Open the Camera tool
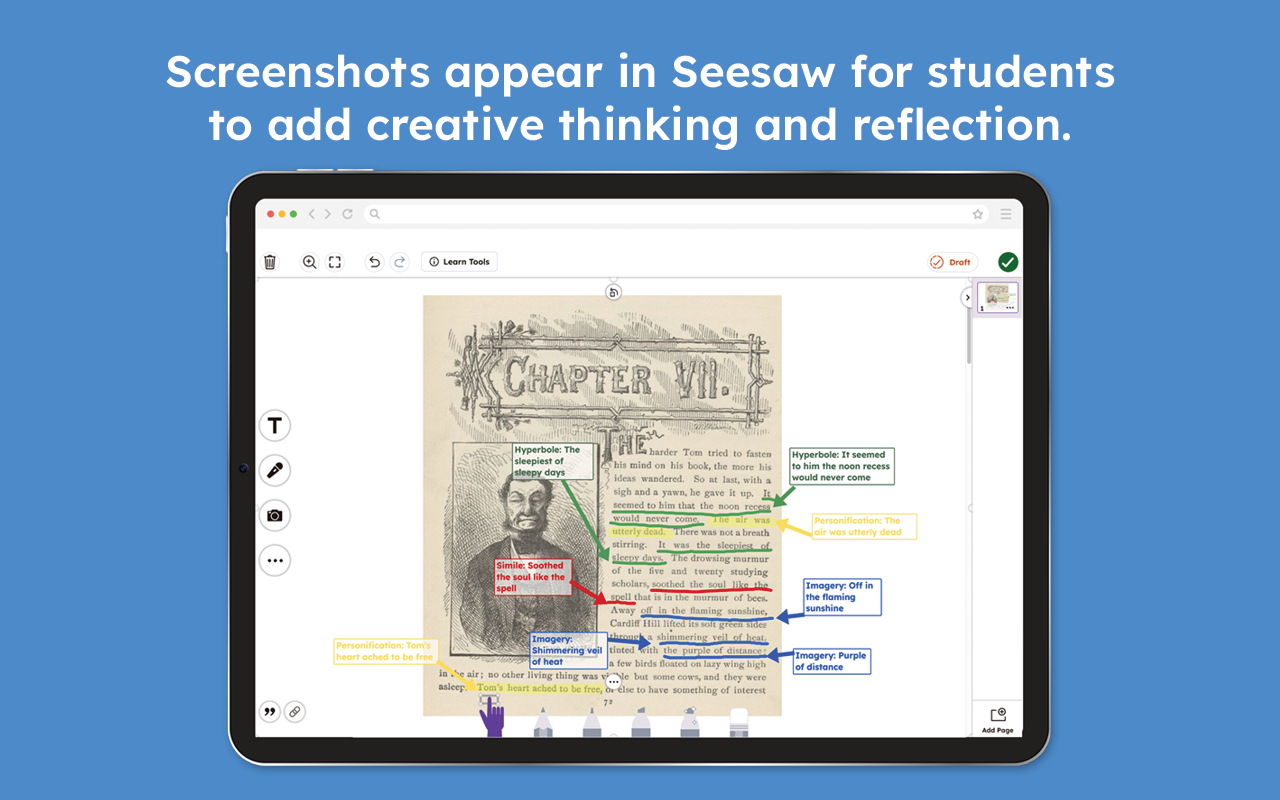The height and width of the screenshot is (800, 1280). click(274, 515)
